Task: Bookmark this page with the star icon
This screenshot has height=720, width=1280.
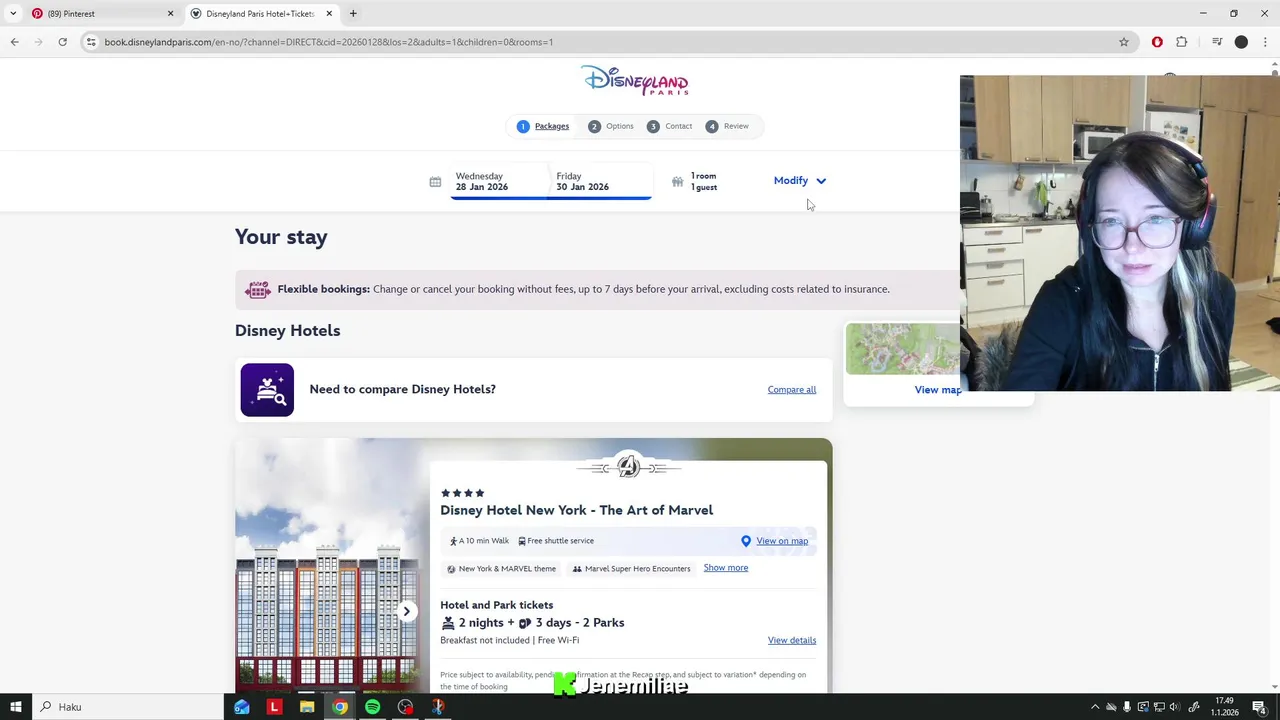Action: (x=1124, y=42)
